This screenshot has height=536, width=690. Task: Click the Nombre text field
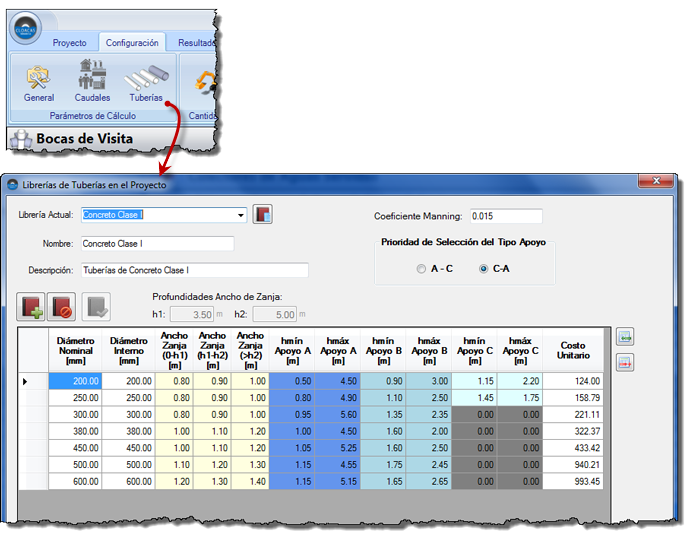pyautogui.click(x=157, y=243)
